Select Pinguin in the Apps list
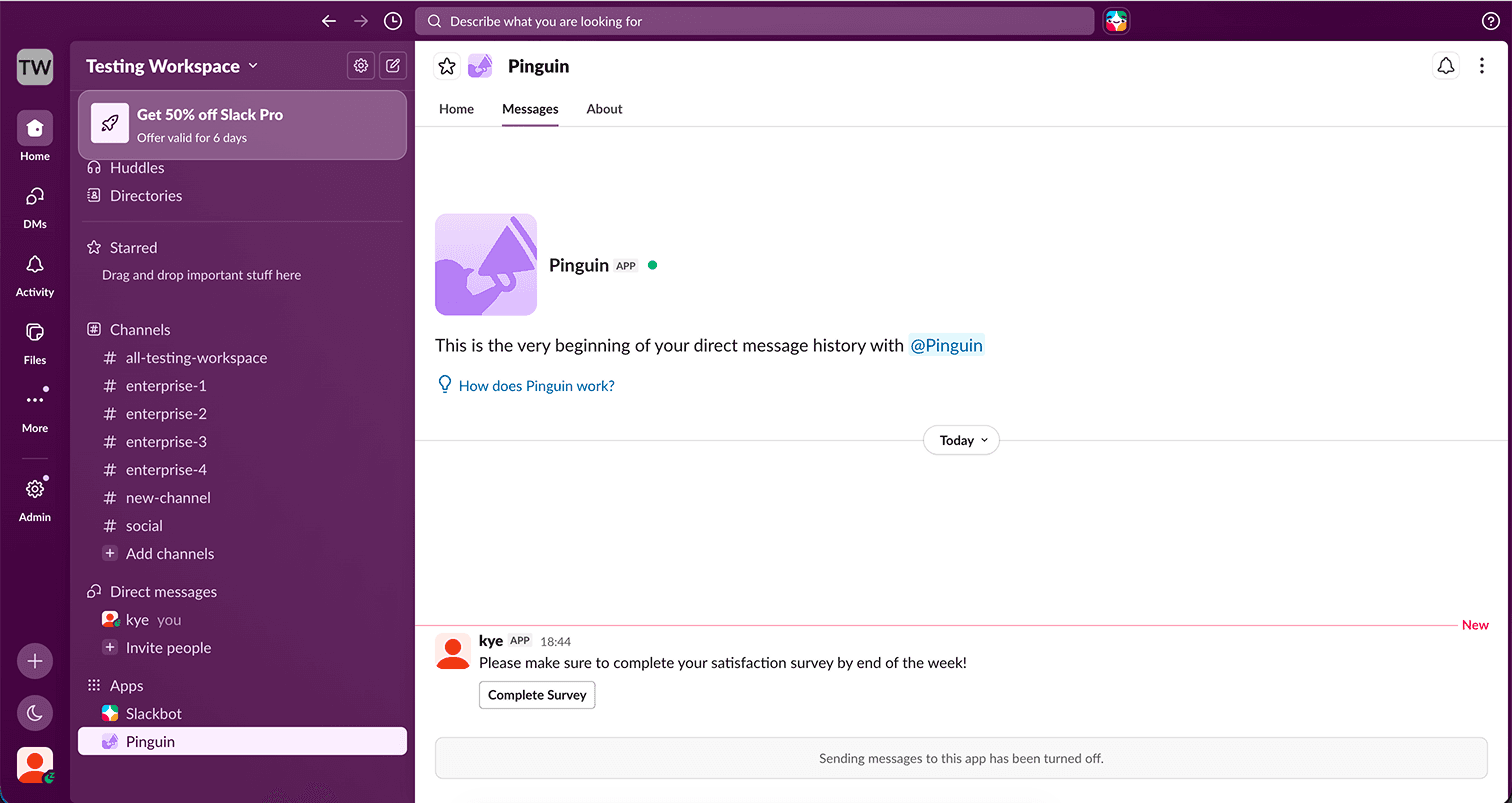The width and height of the screenshot is (1512, 803). (x=242, y=742)
